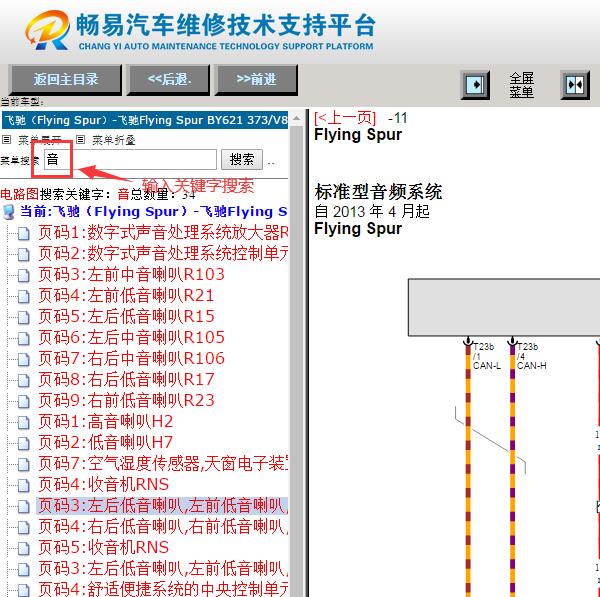Open the [<上一页] previous page link

click(x=345, y=118)
